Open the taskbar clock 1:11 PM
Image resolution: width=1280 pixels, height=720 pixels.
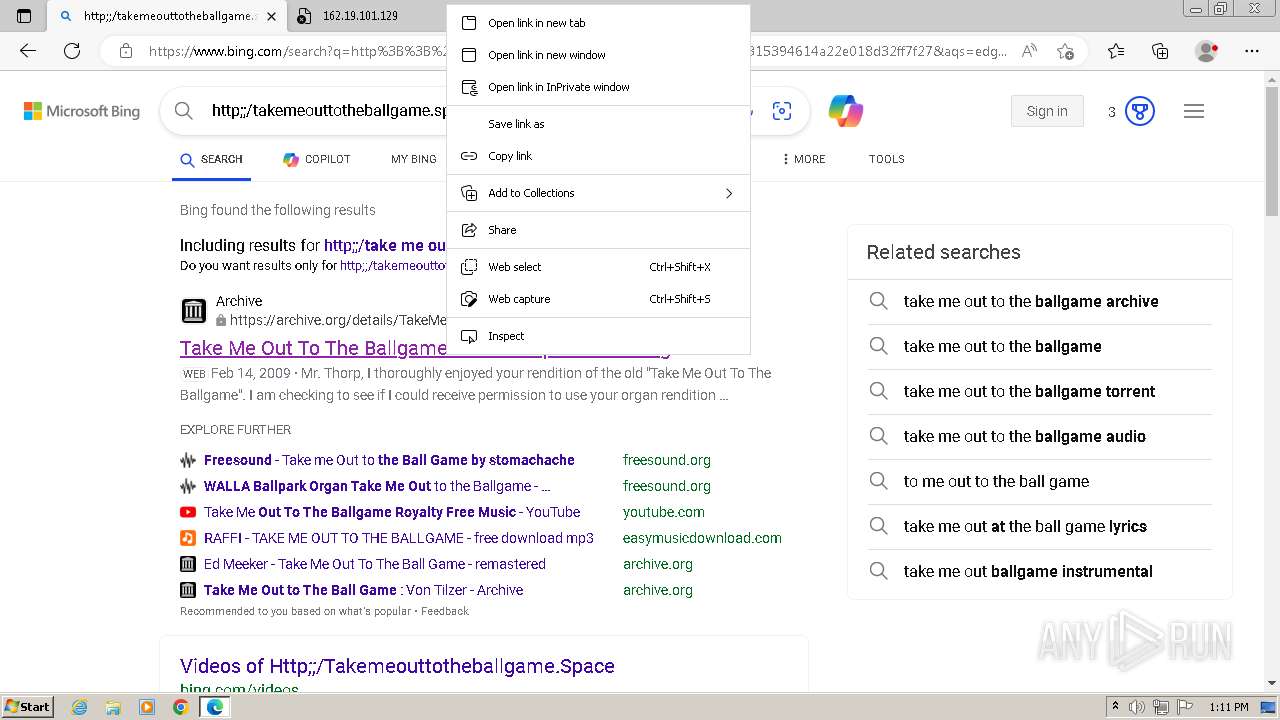tap(1228, 707)
